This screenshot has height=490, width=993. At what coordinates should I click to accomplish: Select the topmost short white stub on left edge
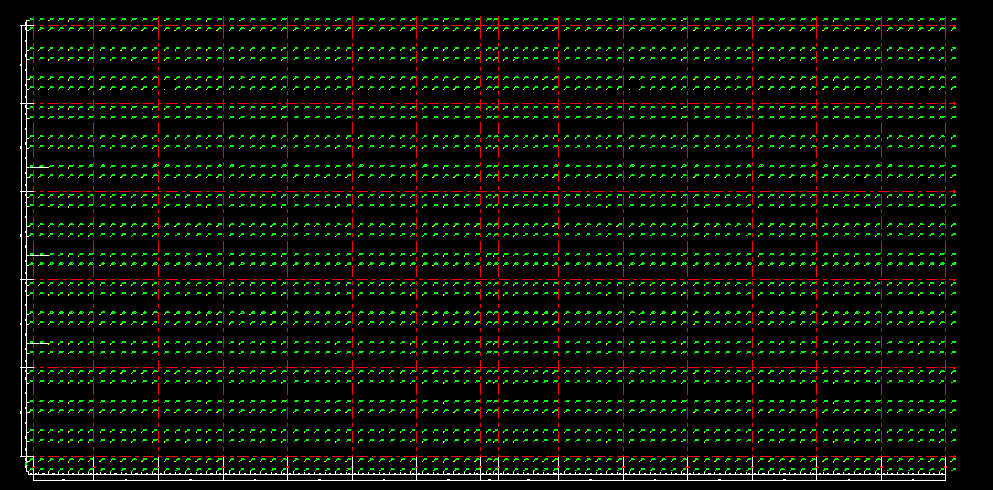pyautogui.click(x=38, y=167)
